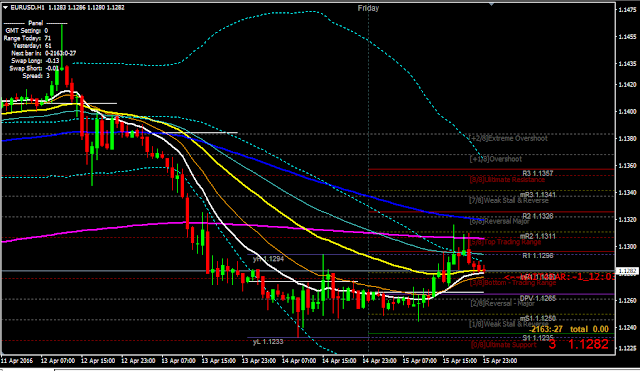Click '14 Apr 15:00' on the time axis
Viewport: 640px width, 371px height.
[339, 361]
